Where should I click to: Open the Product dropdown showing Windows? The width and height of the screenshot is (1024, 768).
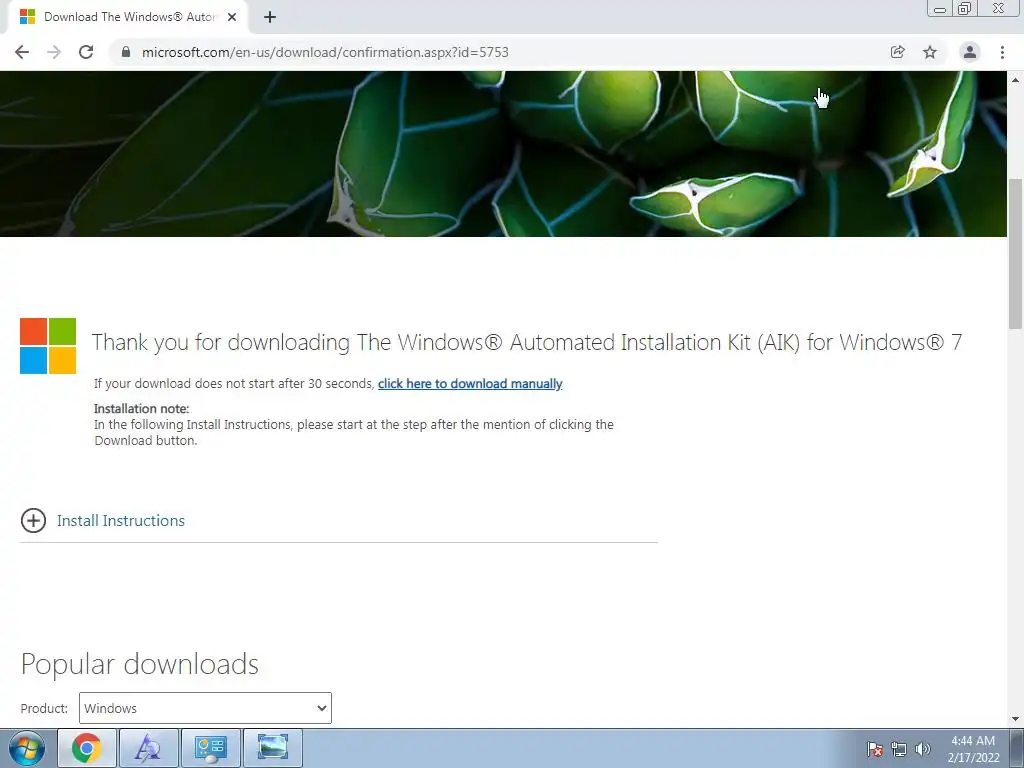pyautogui.click(x=205, y=708)
